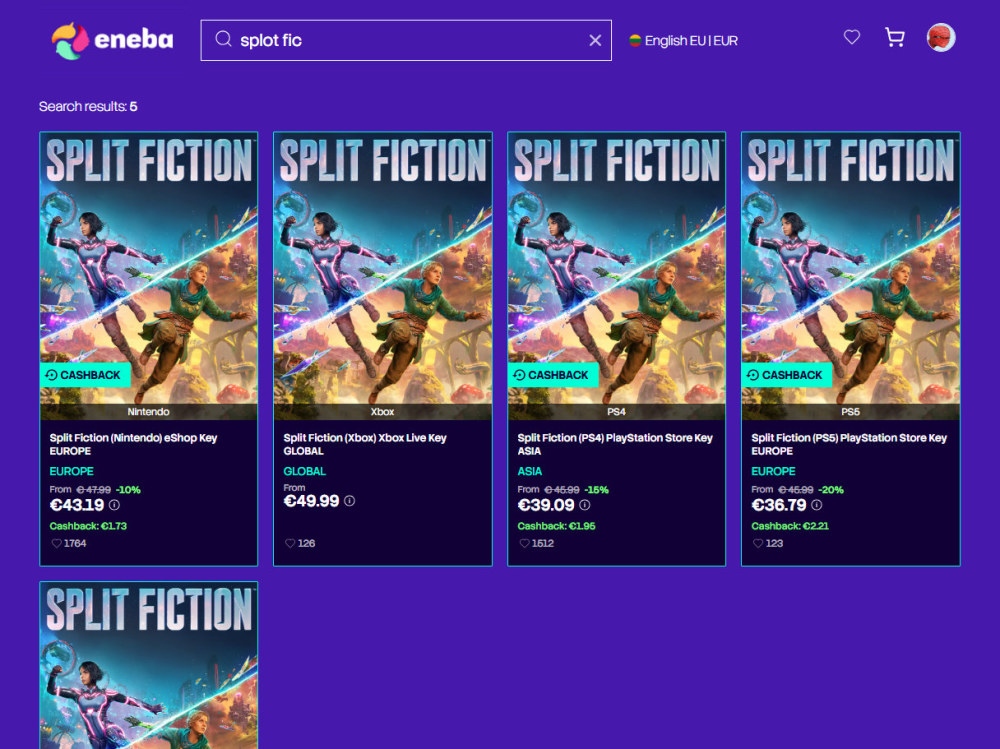
Task: Click the info icon next to €43.19
Action: (x=114, y=505)
